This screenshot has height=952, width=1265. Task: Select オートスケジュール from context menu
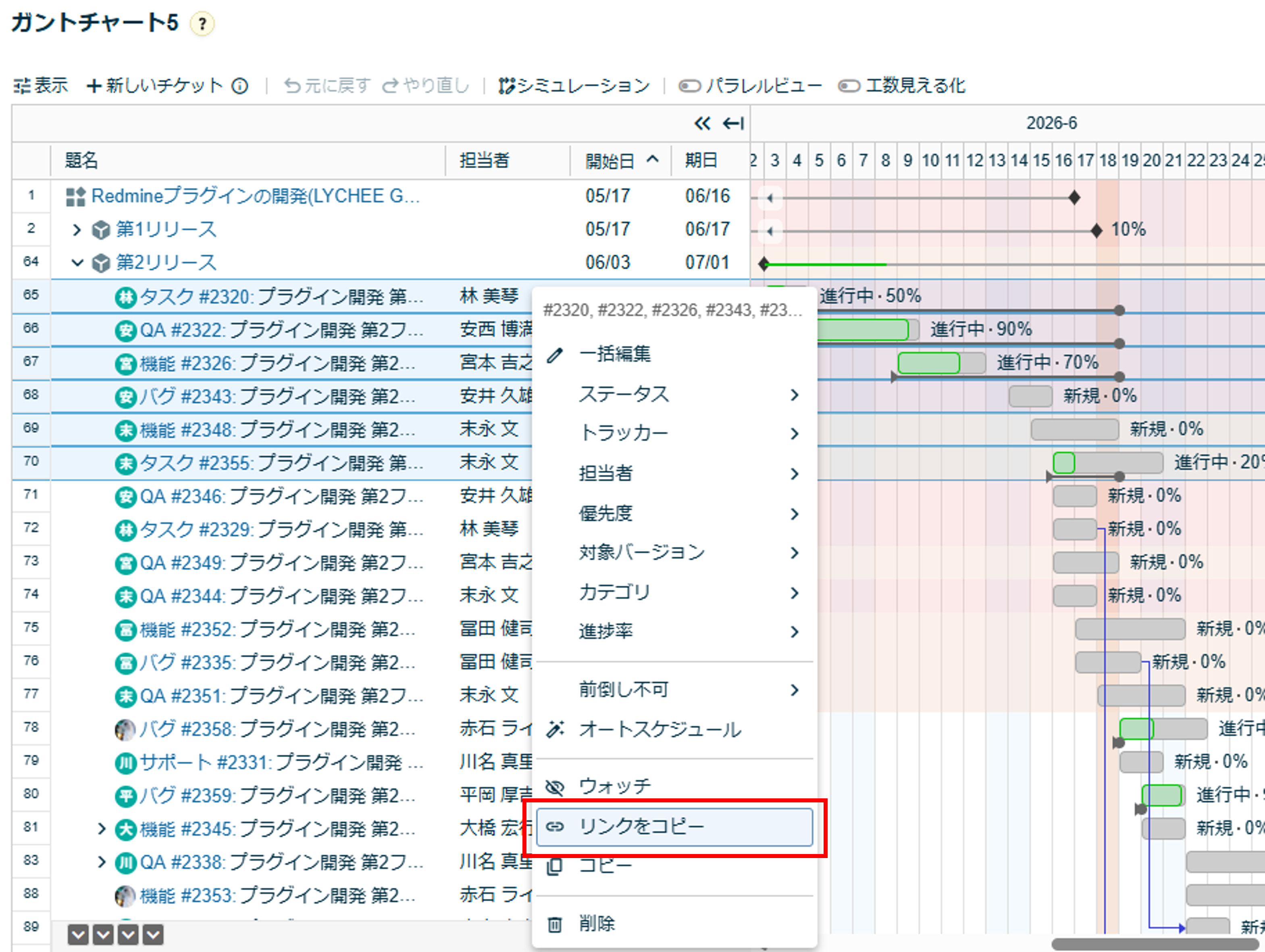674,730
